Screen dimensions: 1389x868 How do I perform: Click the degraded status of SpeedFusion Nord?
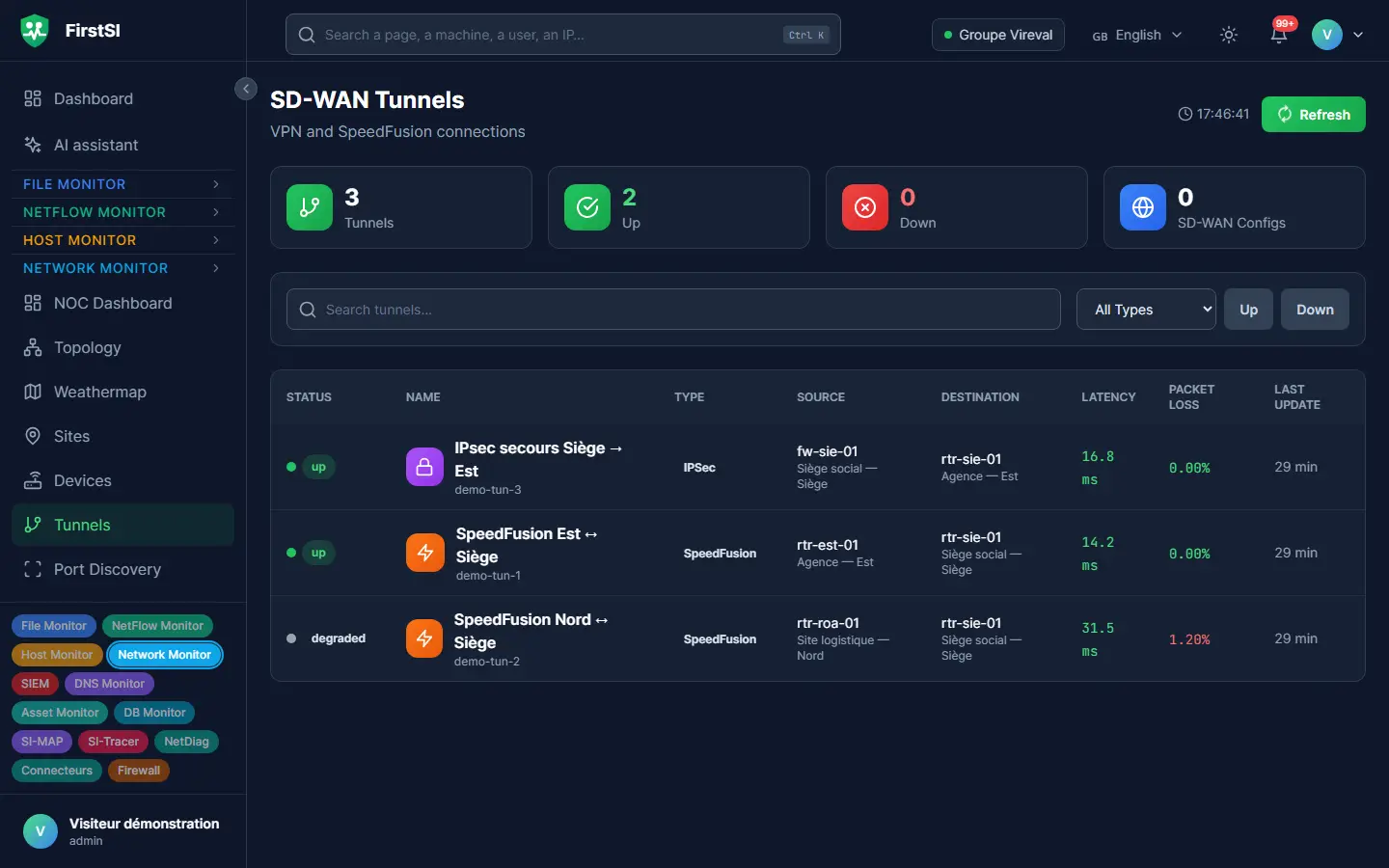338,638
